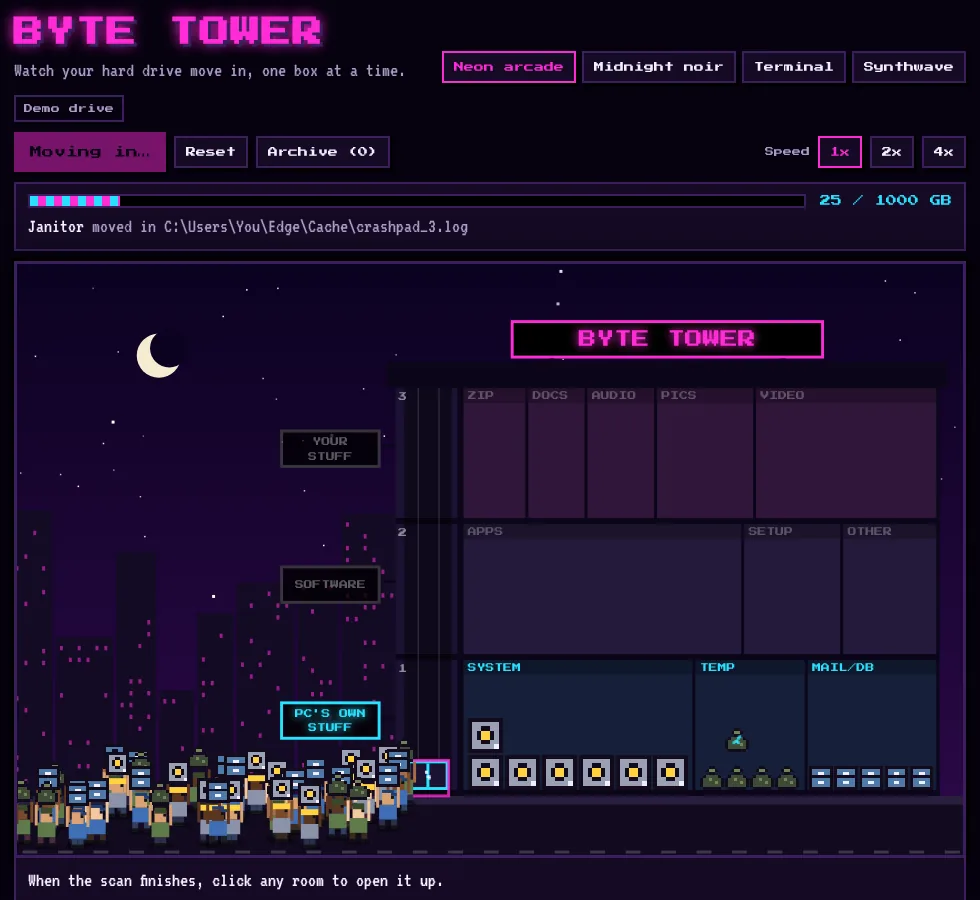Click the rightmost blue cabinet box in MAIL/DB
980x900 pixels.
click(921, 778)
